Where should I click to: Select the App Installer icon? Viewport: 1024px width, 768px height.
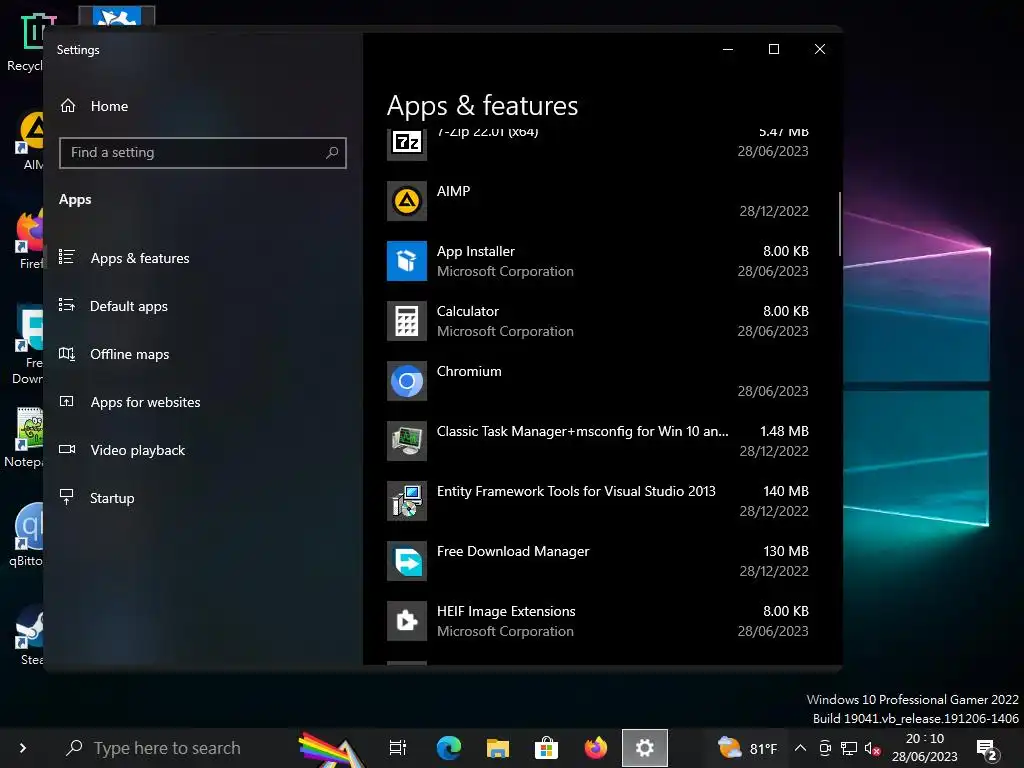[407, 261]
